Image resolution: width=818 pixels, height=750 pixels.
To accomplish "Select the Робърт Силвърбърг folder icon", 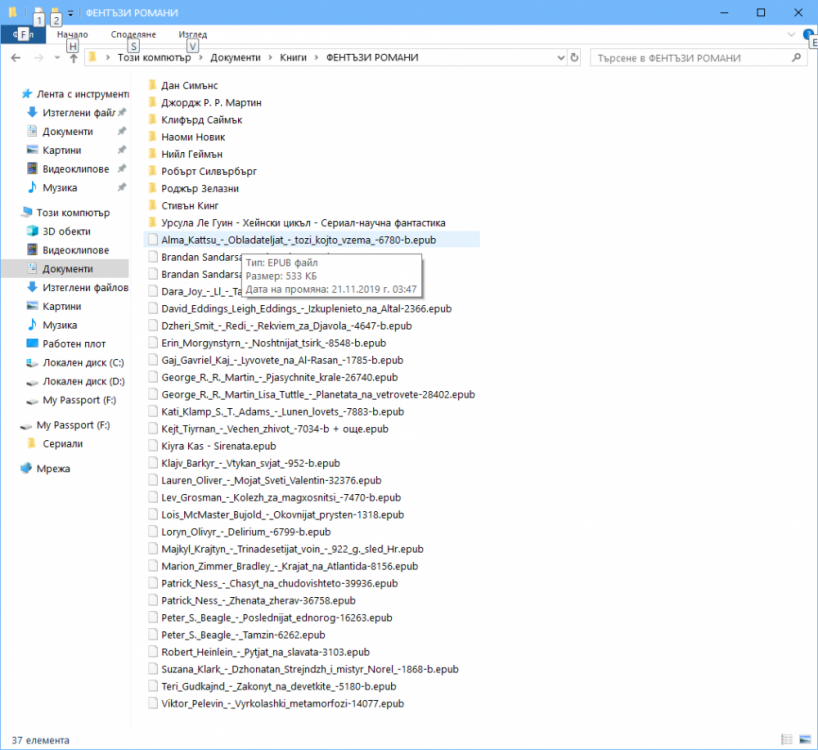I will pyautogui.click(x=152, y=172).
